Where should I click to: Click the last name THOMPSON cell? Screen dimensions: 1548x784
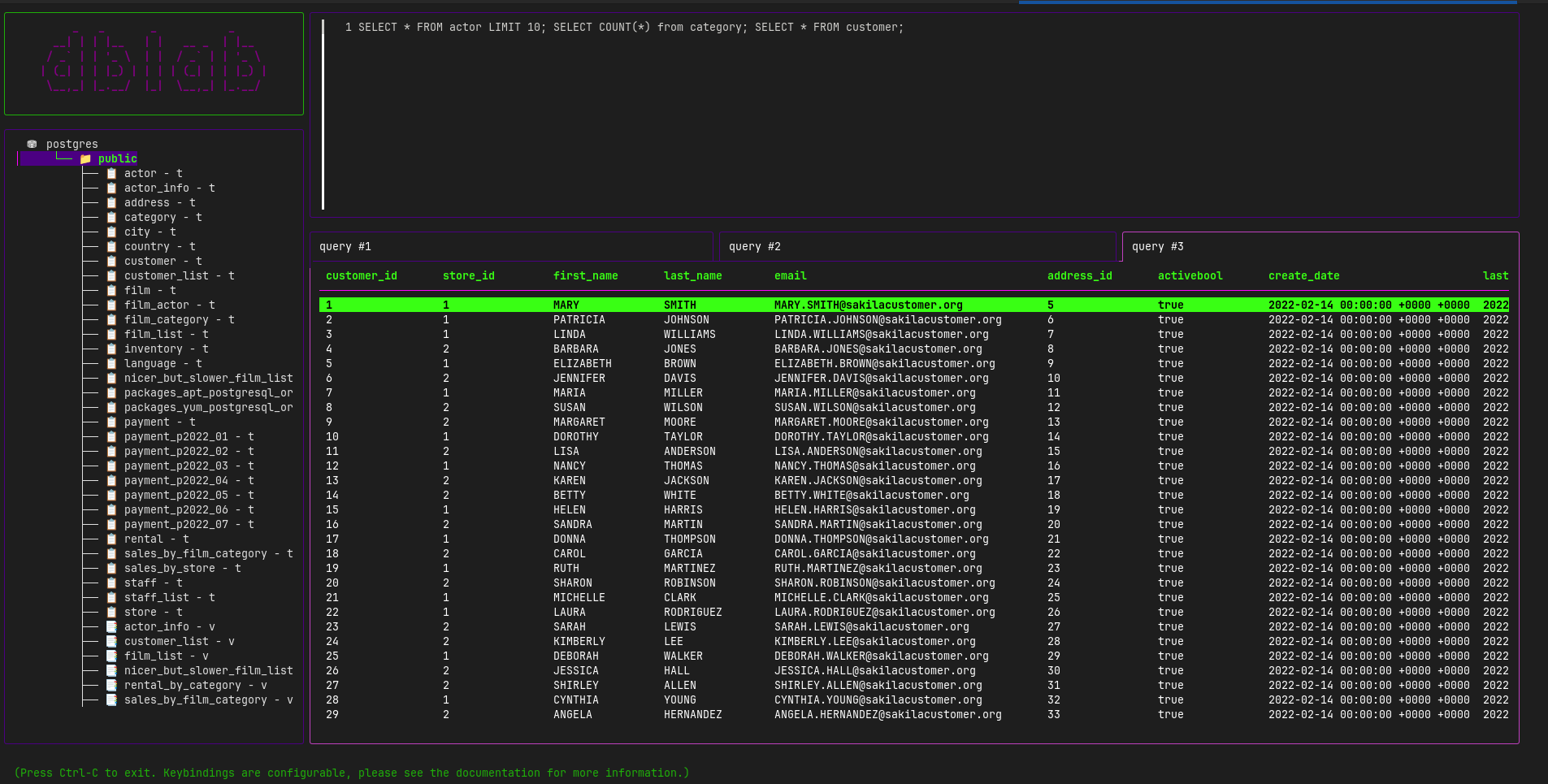(690, 539)
